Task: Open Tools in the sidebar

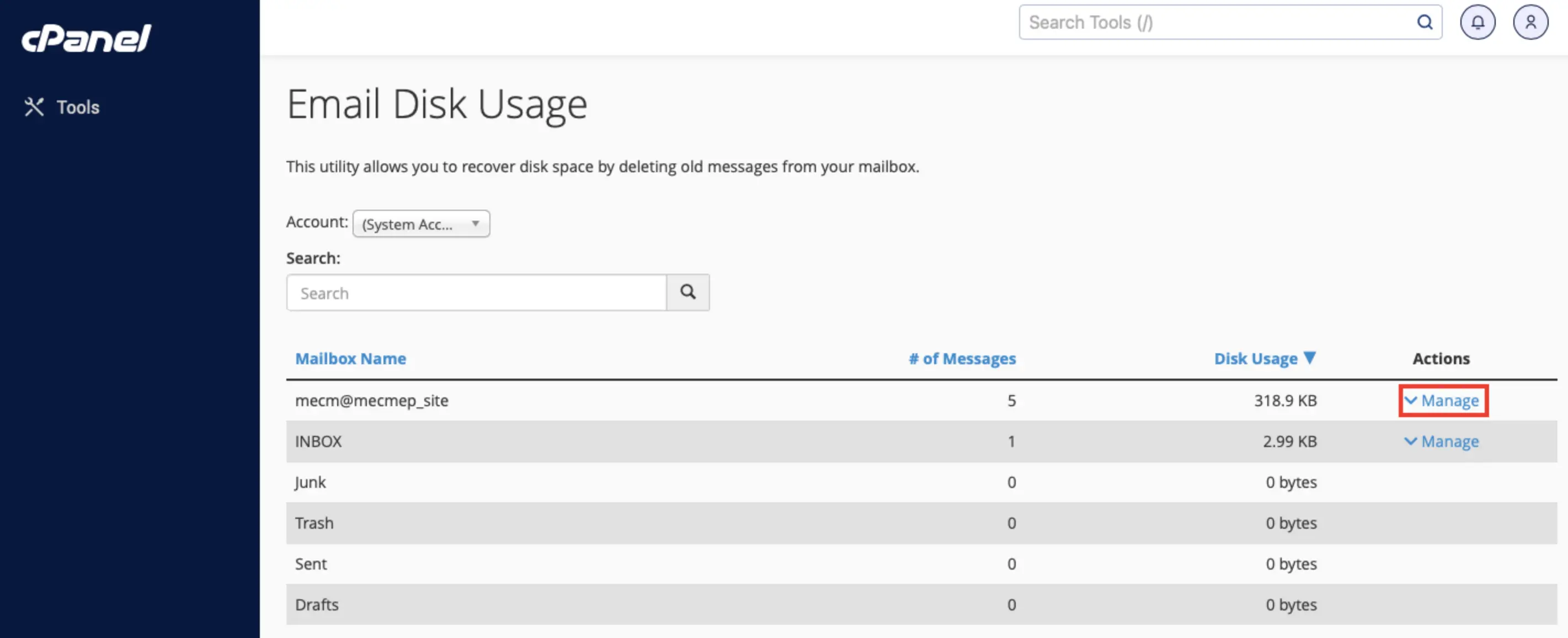Action: pos(61,107)
